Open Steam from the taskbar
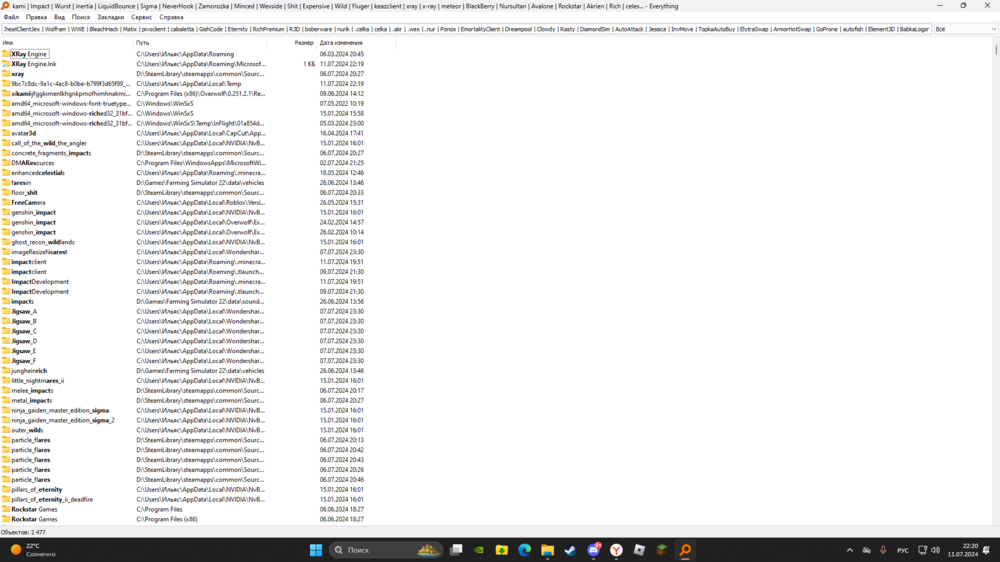Viewport: 1000px width, 562px height. [x=570, y=550]
